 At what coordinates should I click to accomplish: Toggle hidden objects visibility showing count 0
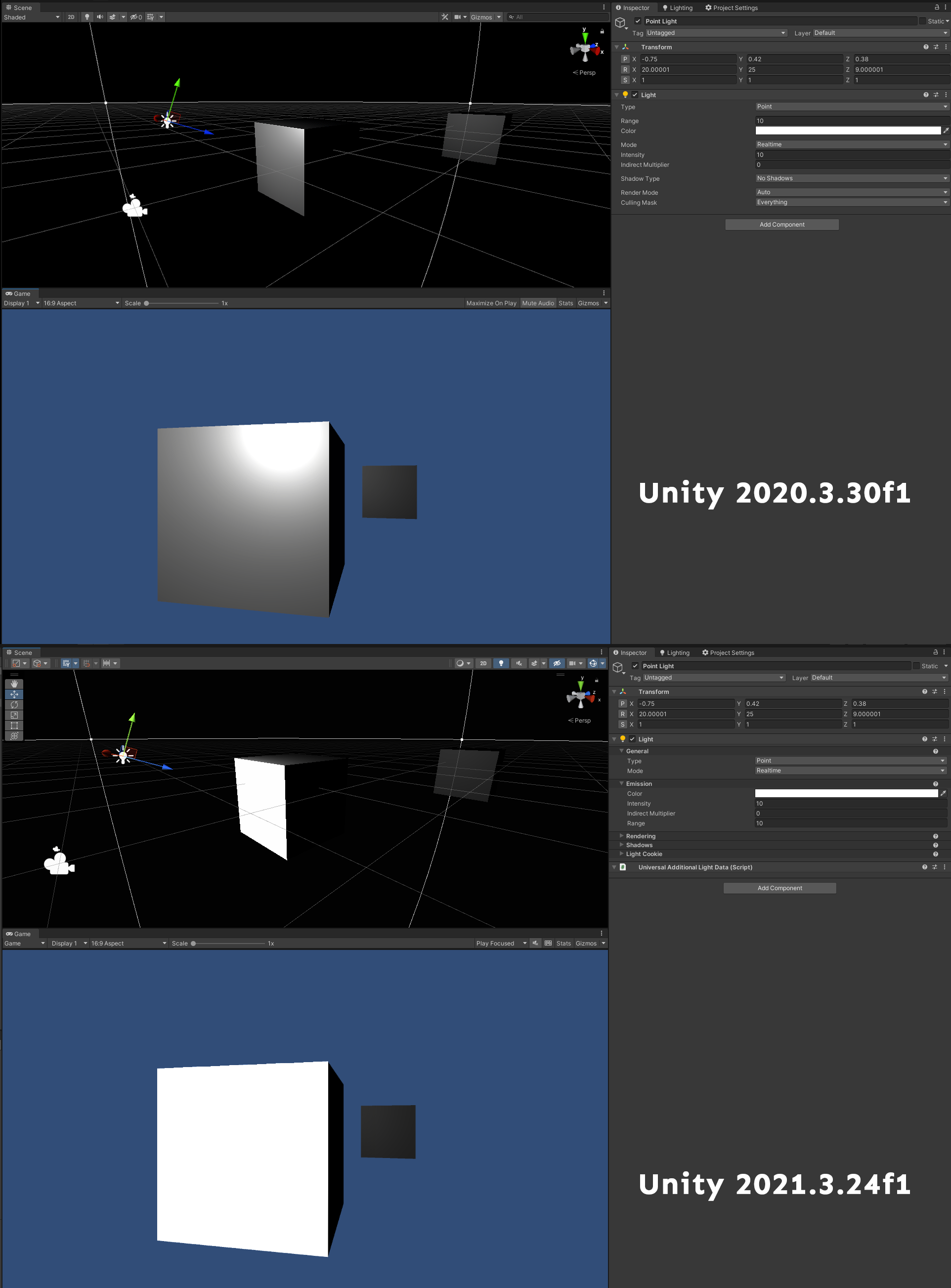pos(136,17)
